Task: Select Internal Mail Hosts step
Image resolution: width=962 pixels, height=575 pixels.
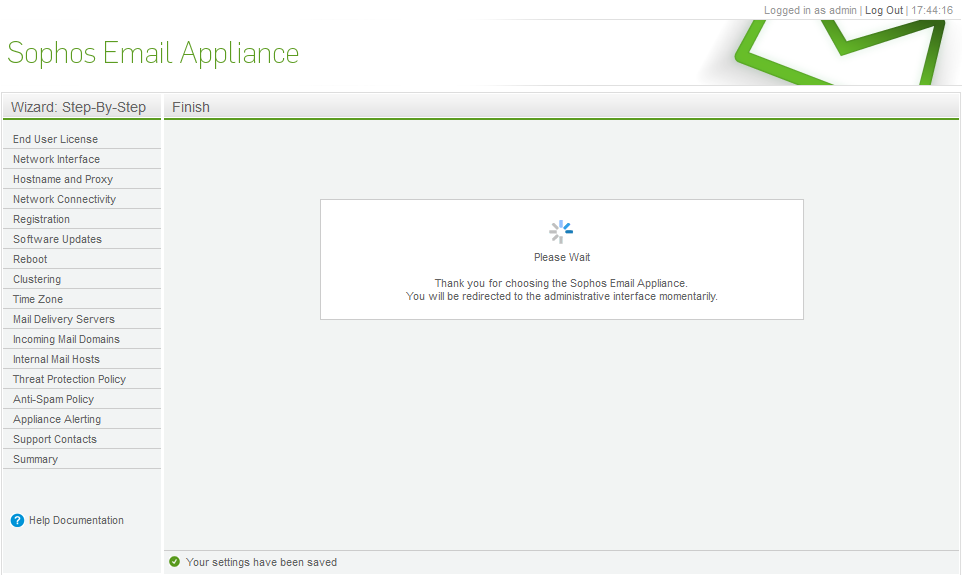Action: point(56,360)
